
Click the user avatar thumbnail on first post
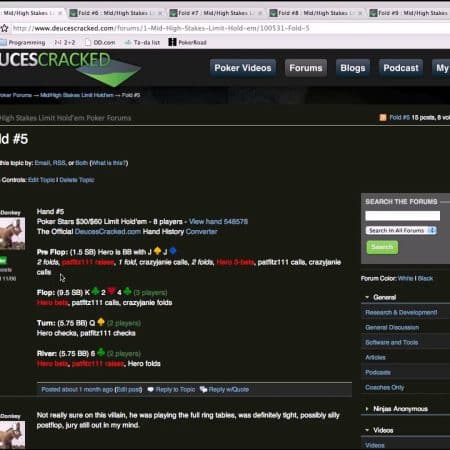pos(12,234)
